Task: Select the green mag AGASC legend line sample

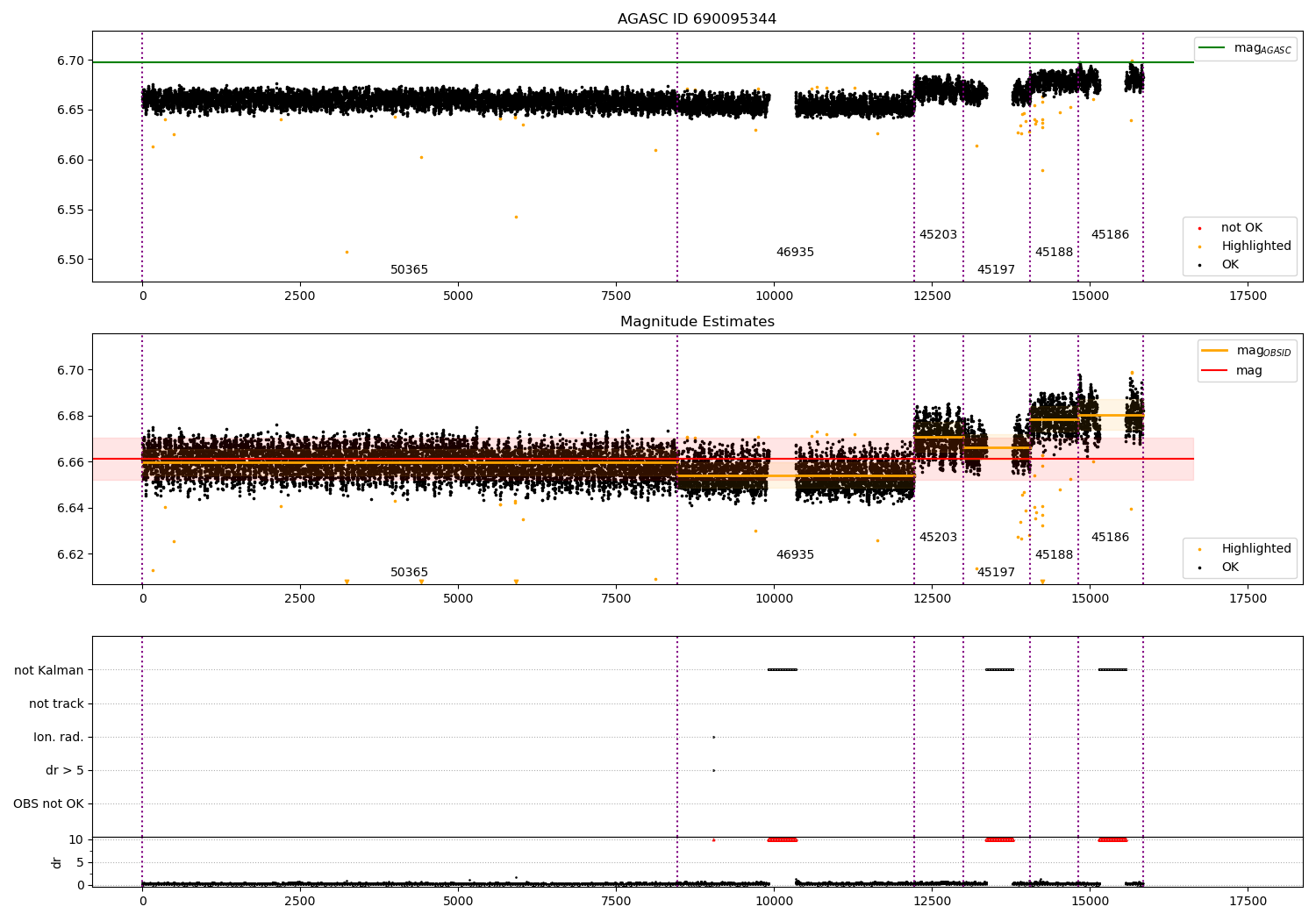Action: click(x=1212, y=48)
